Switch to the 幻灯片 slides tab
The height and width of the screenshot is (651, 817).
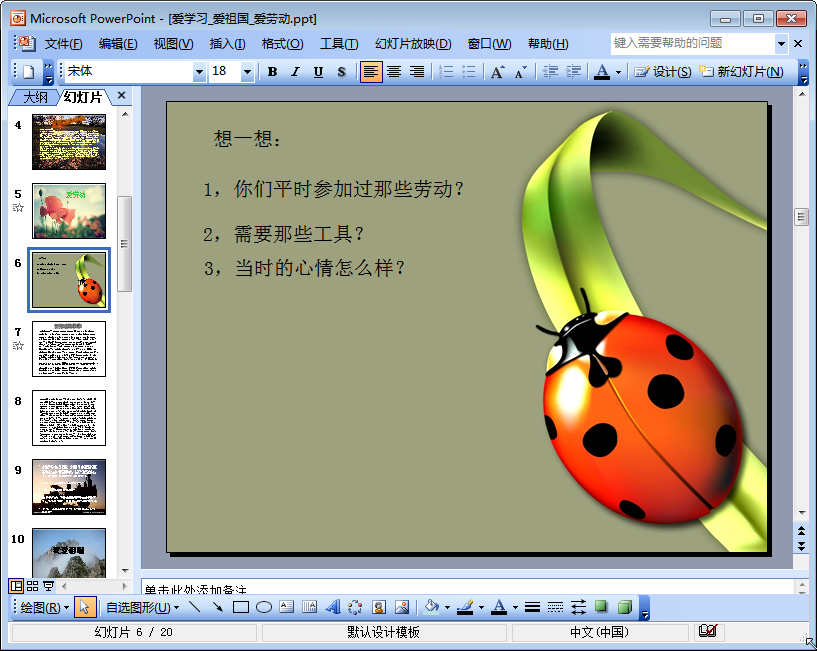click(x=82, y=97)
